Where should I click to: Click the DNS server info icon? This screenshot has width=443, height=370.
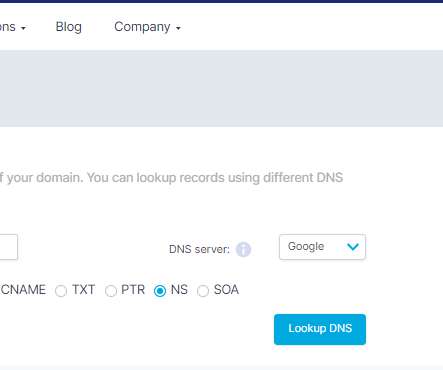tap(243, 249)
